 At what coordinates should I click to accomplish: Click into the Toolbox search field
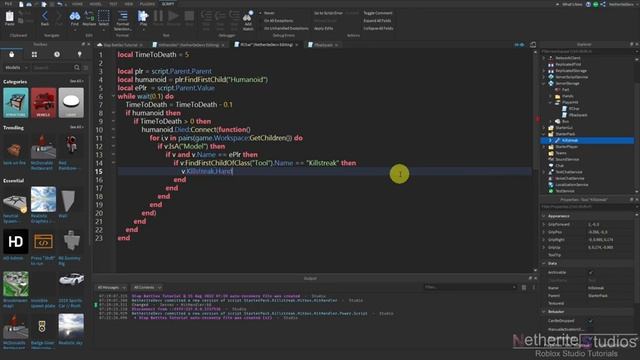[x=52, y=67]
